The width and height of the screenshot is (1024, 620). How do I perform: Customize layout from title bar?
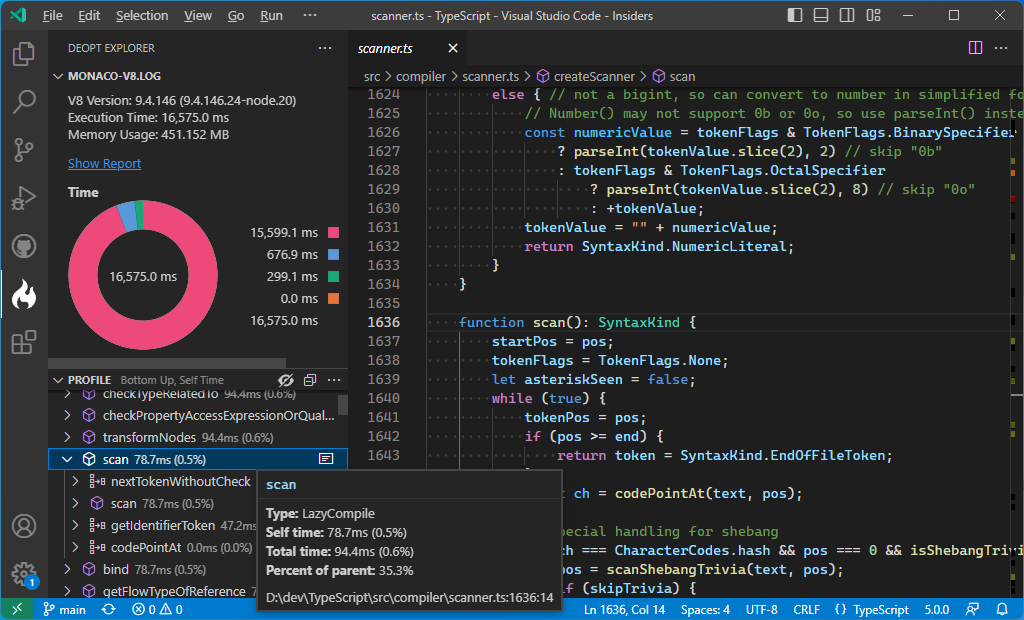873,15
